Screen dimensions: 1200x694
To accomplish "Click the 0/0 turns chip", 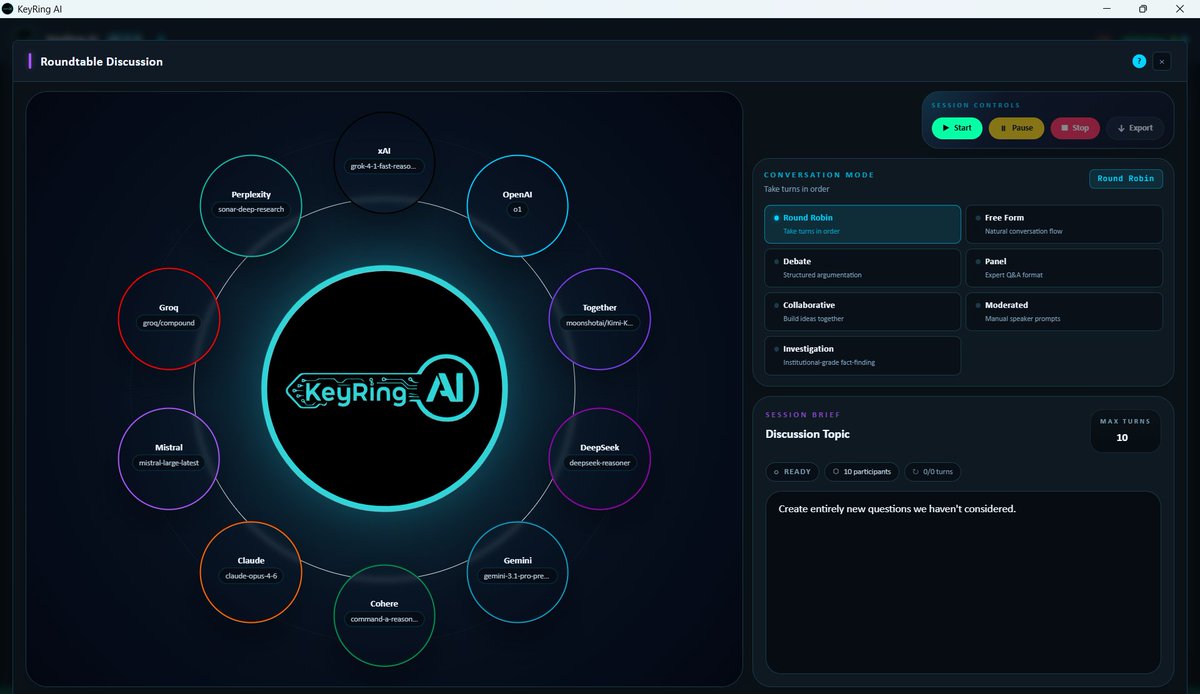I will coord(933,472).
